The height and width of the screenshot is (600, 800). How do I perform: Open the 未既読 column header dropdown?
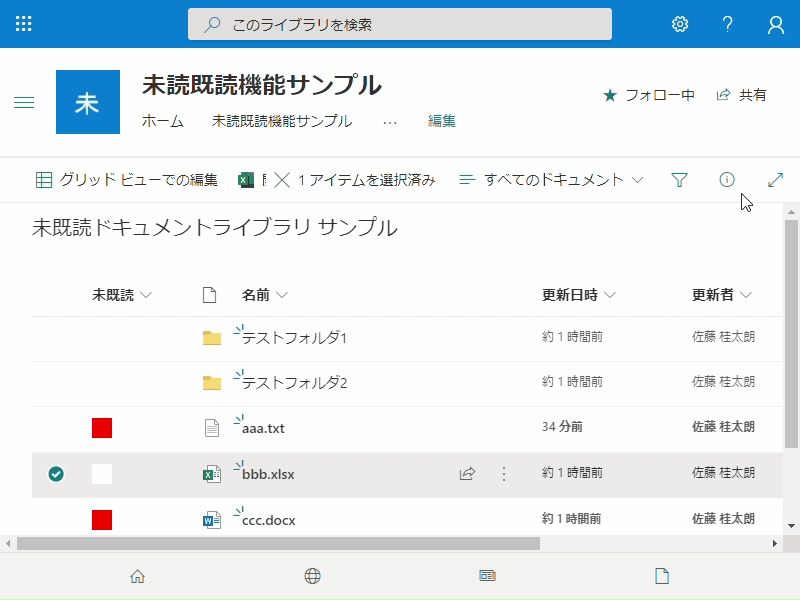122,295
